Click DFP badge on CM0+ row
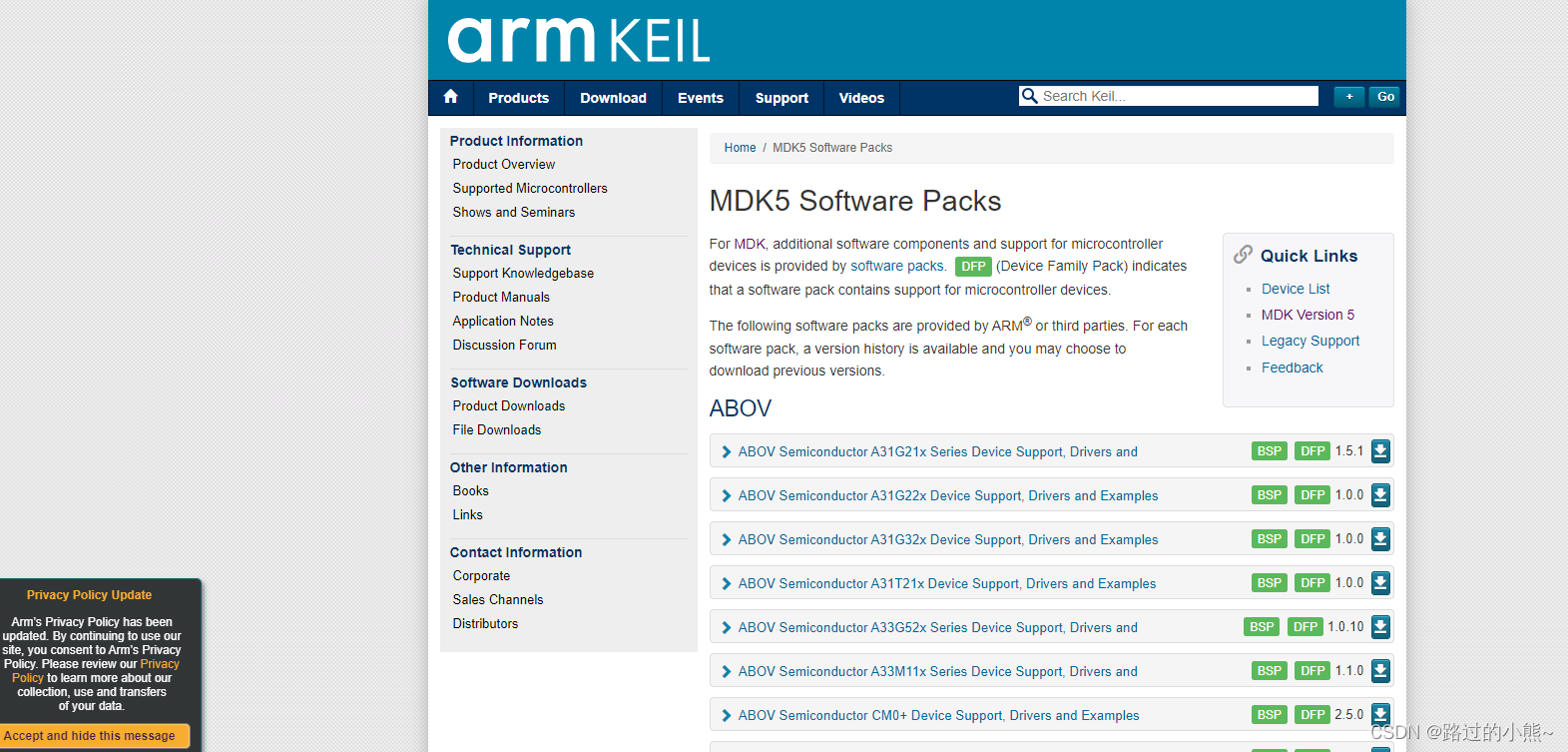The height and width of the screenshot is (752, 1568). coord(1312,715)
